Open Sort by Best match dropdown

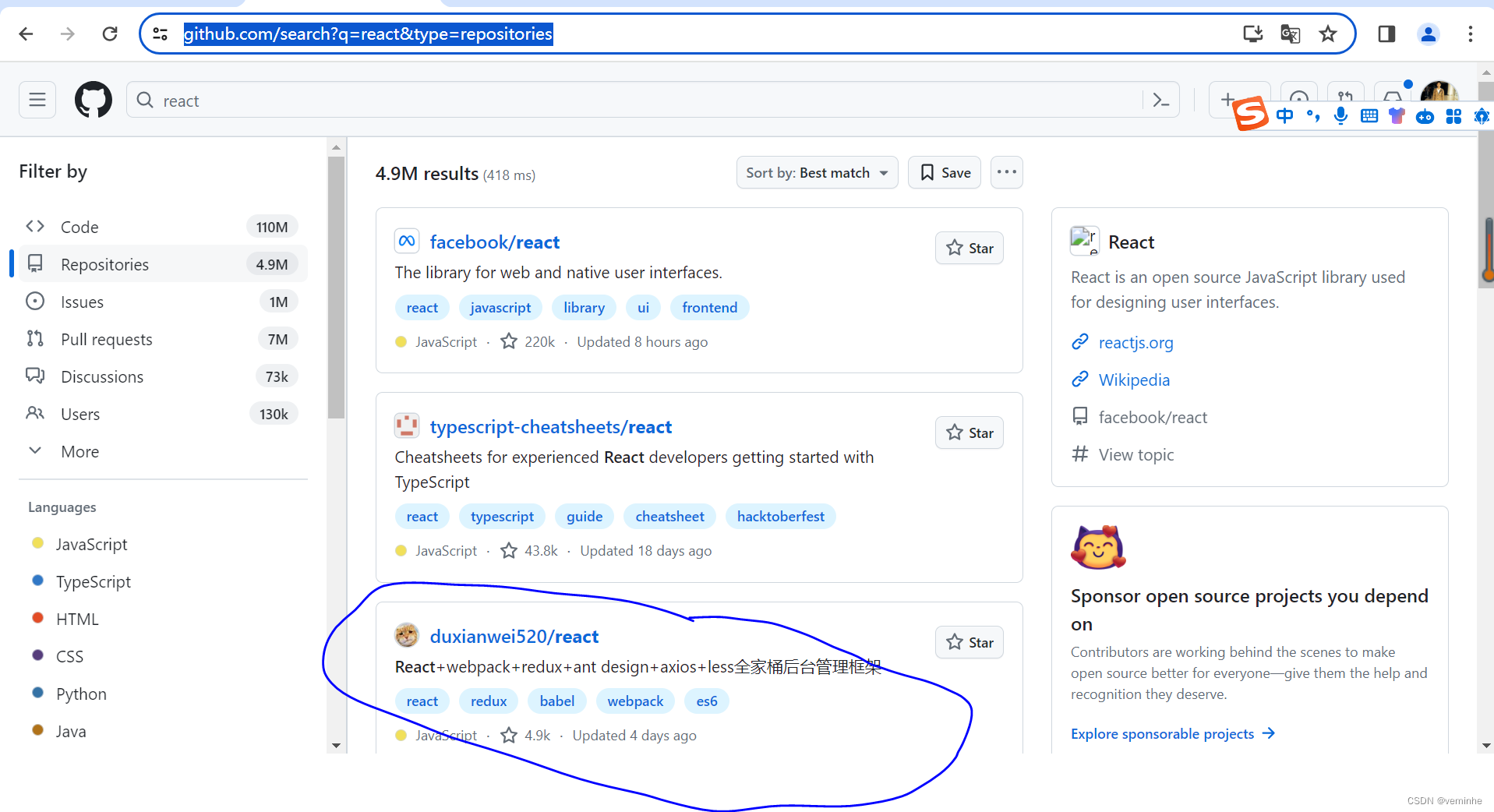(817, 172)
